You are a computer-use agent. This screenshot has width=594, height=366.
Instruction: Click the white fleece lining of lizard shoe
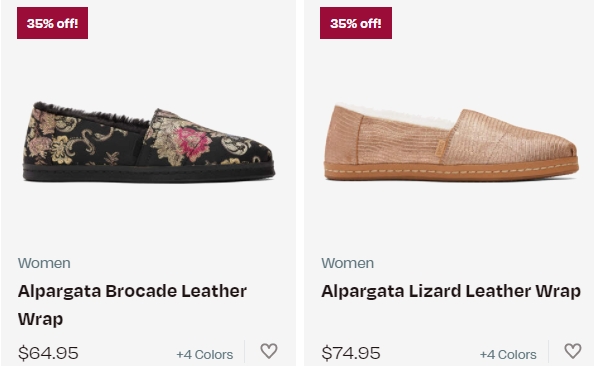398,117
